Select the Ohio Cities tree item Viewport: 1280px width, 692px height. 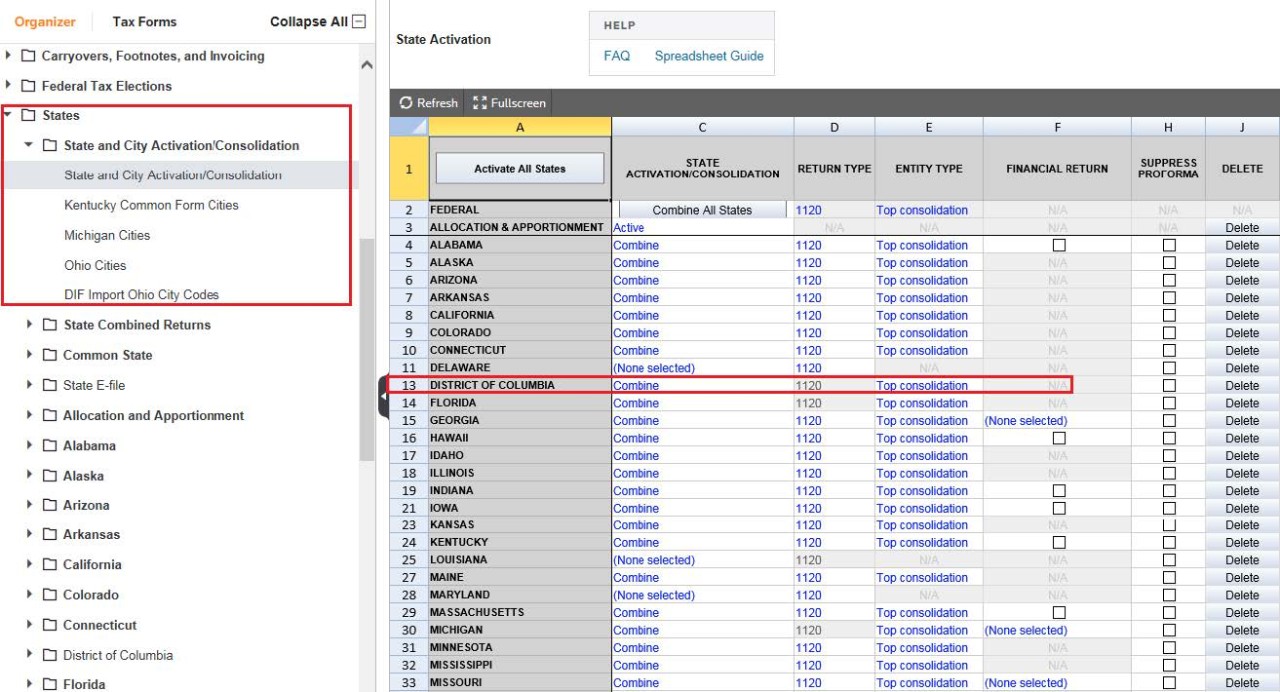pyautogui.click(x=95, y=265)
